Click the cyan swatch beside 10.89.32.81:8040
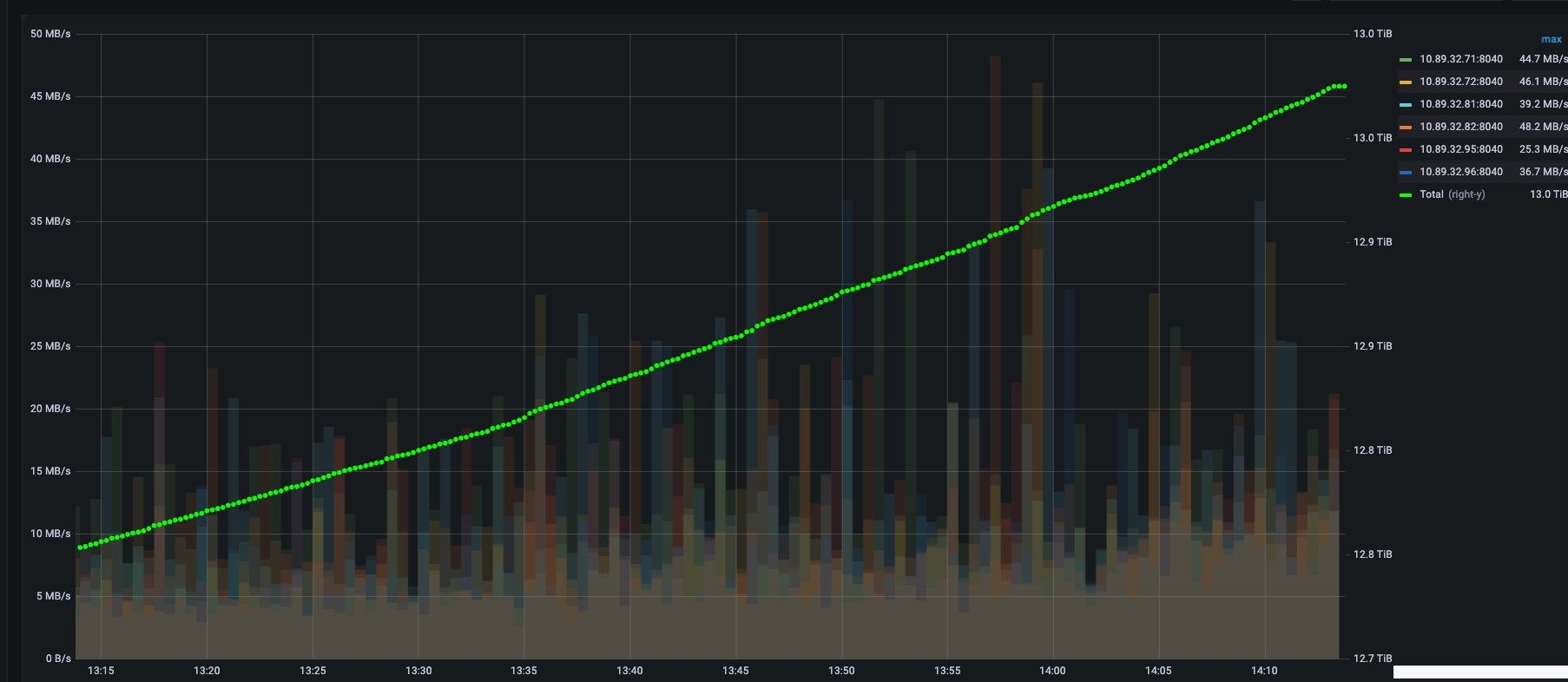Screen dimensions: 1568x682 click(x=1405, y=105)
